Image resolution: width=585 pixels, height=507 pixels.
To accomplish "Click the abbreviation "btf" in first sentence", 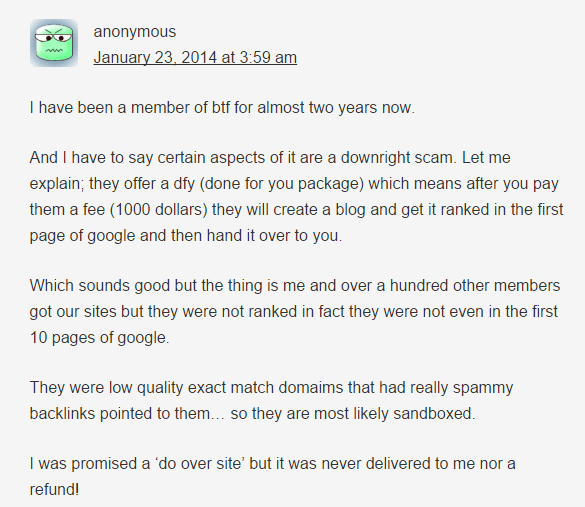I will click(x=221, y=107).
